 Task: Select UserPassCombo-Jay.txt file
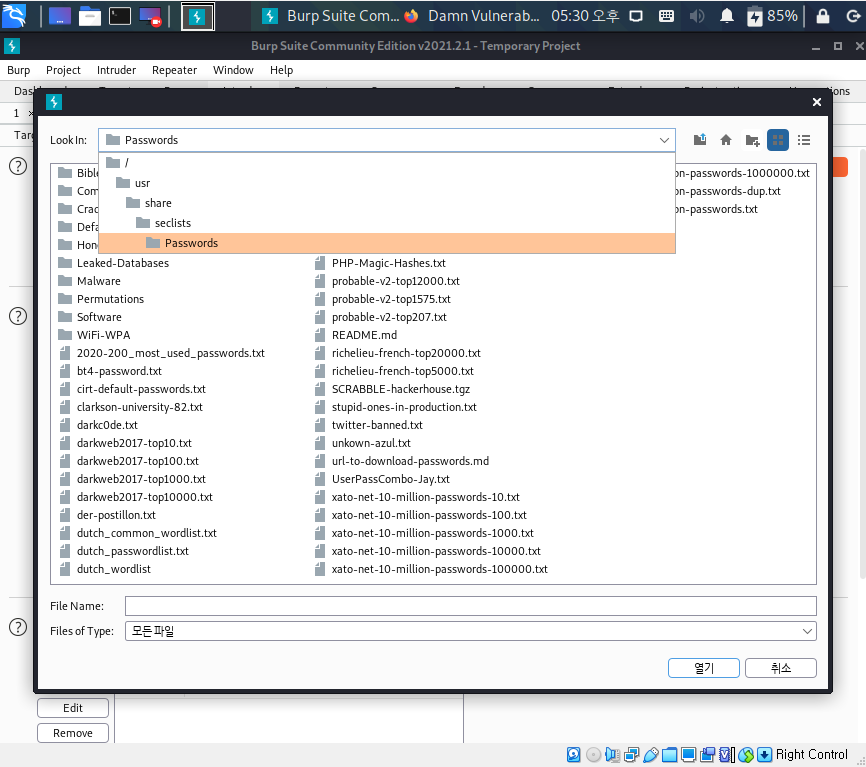click(382, 479)
